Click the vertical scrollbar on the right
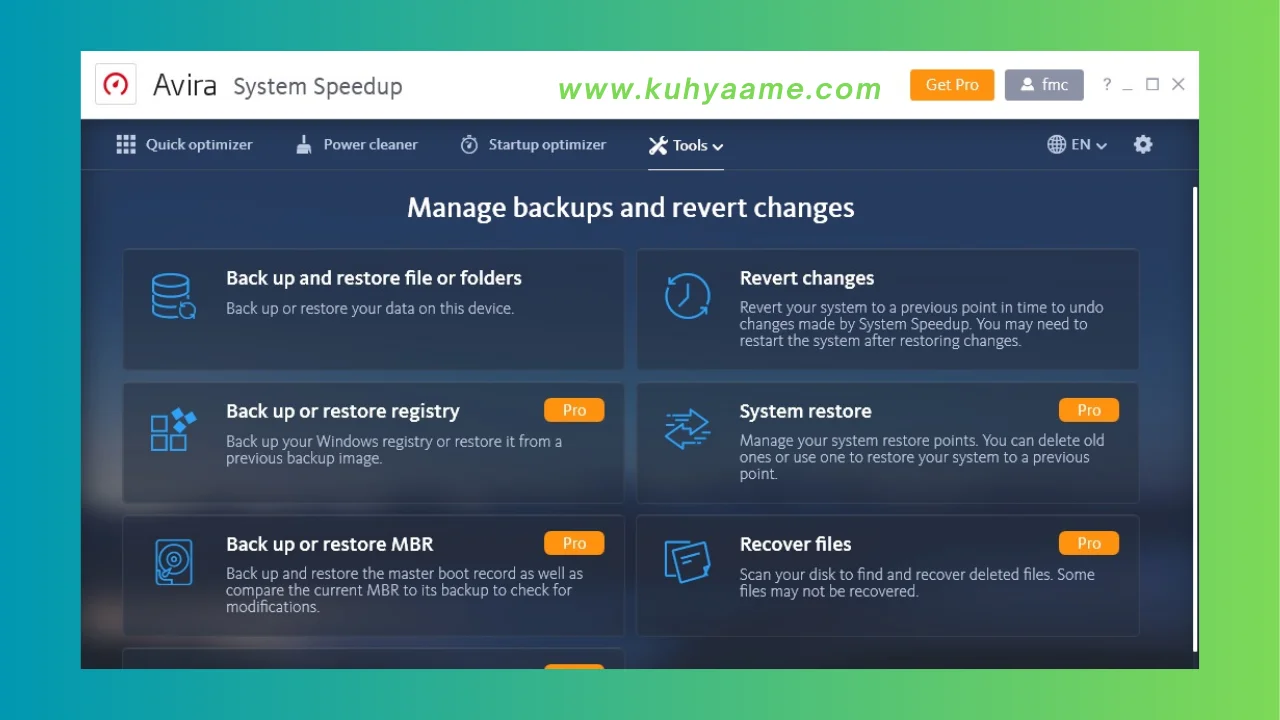 pos(1195,417)
